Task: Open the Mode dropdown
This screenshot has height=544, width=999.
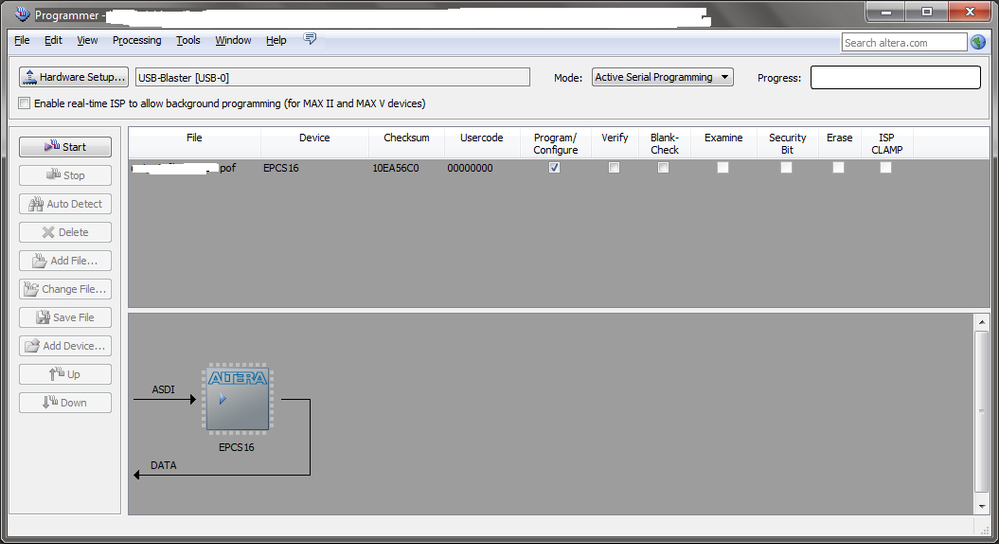Action: (663, 77)
